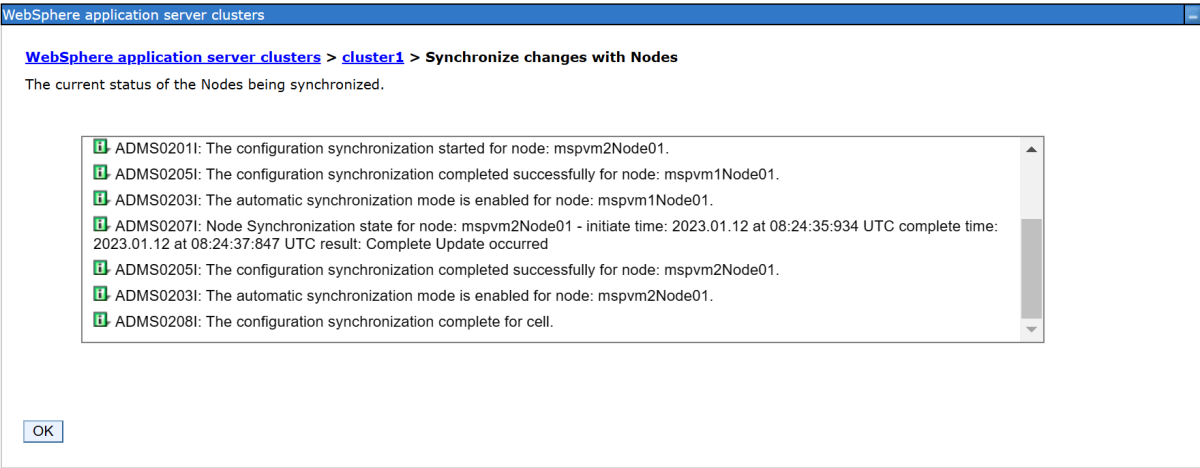Open WebSphere application server clusters breadcrumb link

click(x=173, y=57)
